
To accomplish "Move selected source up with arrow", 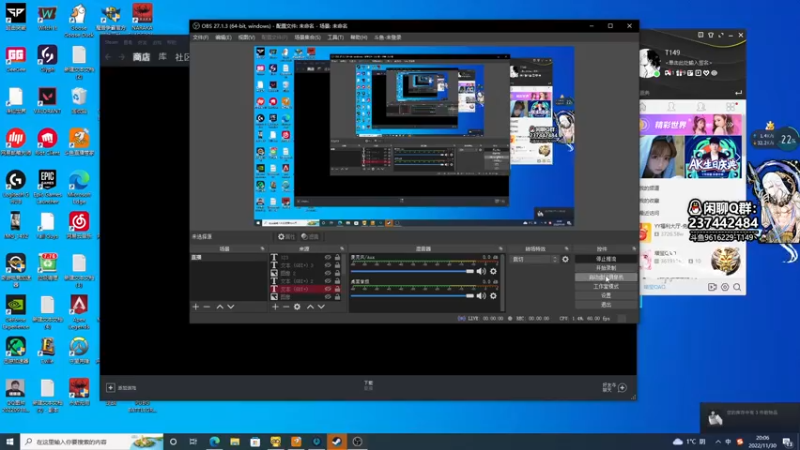I will [x=310, y=307].
